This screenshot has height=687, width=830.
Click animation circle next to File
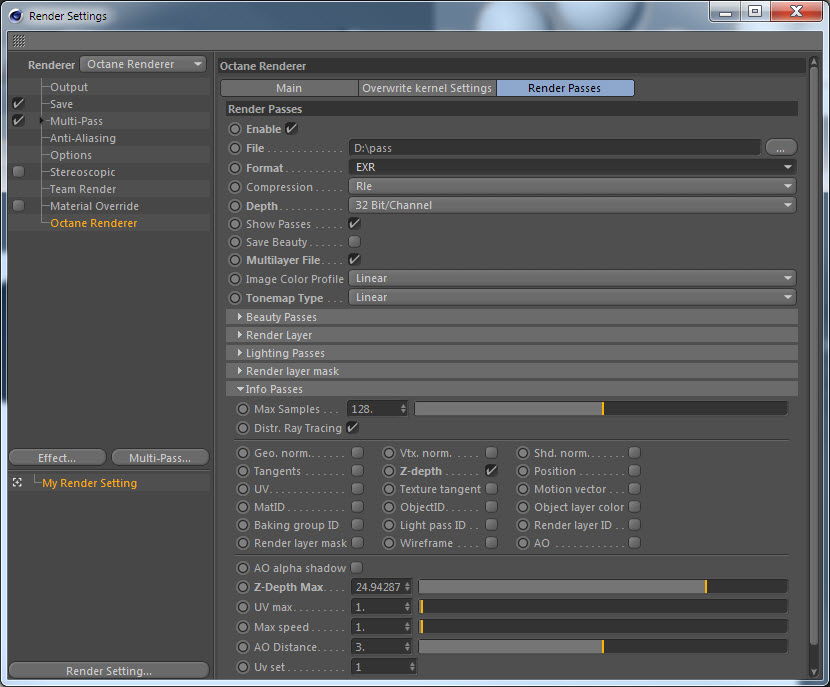tap(235, 148)
